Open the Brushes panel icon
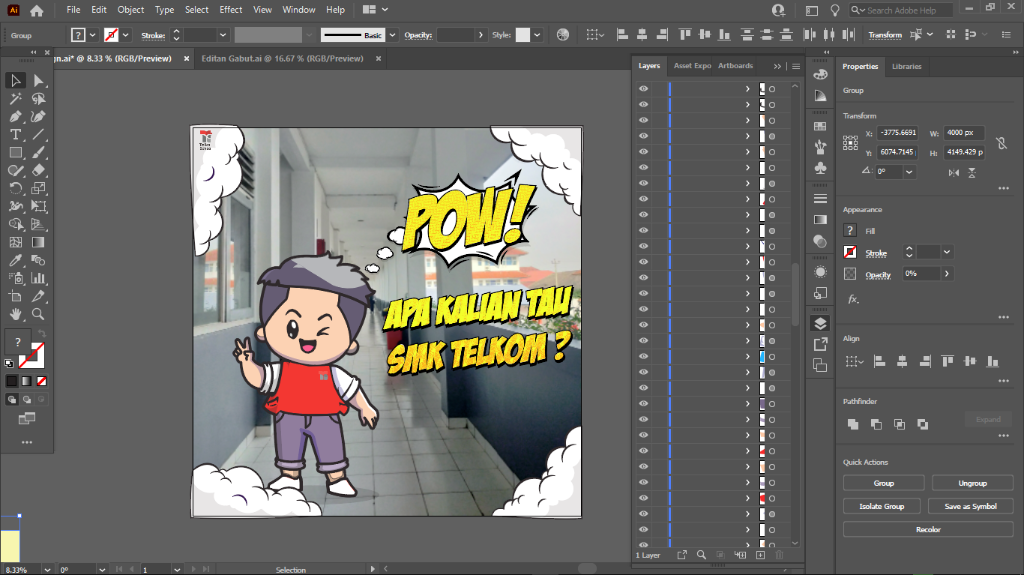Image resolution: width=1024 pixels, height=575 pixels. (x=820, y=147)
